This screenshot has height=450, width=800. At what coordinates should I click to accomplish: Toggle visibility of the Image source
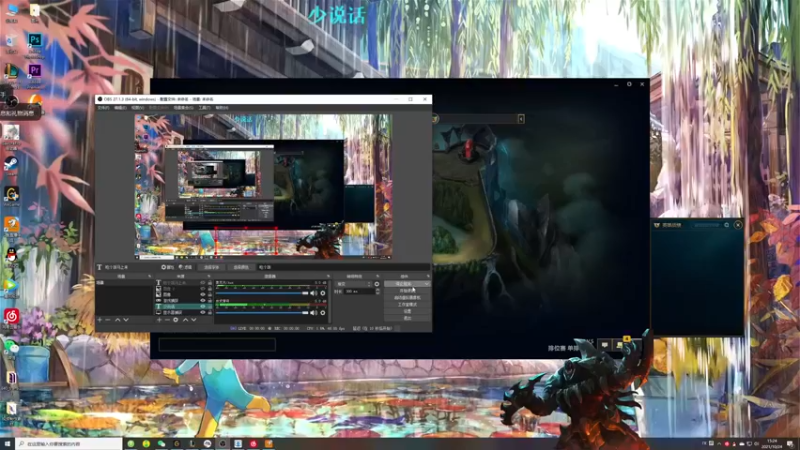point(203,294)
